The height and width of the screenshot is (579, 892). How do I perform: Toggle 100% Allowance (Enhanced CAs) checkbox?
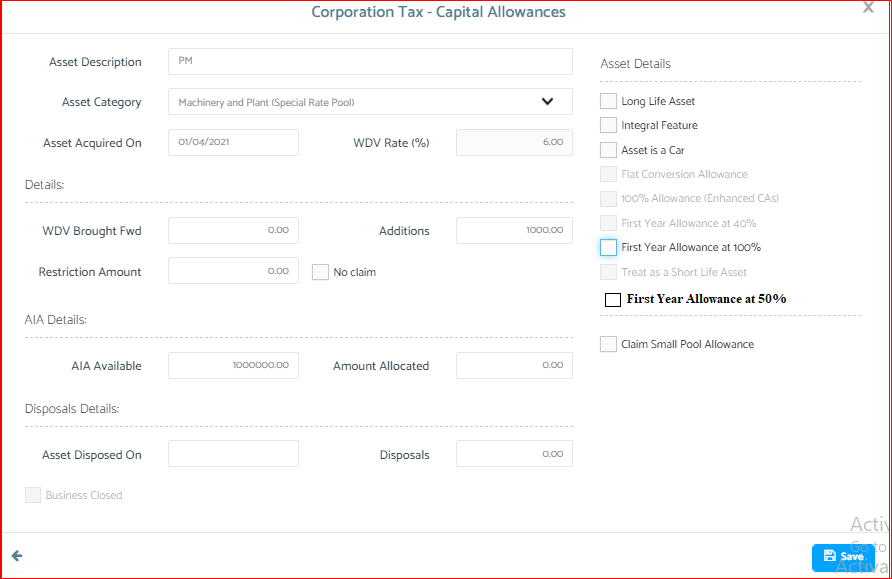tap(608, 198)
